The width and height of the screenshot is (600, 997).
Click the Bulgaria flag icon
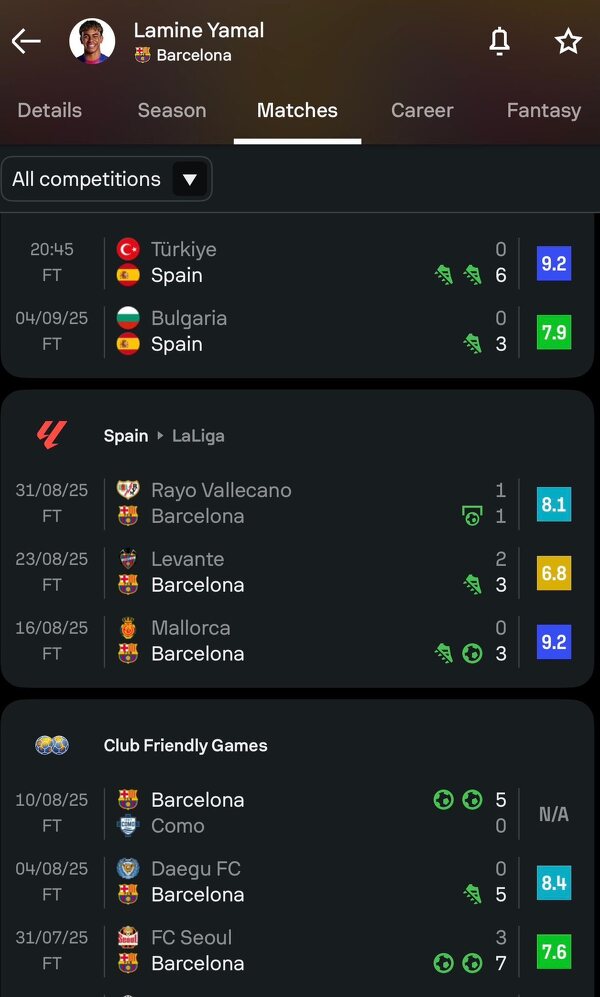pyautogui.click(x=128, y=318)
